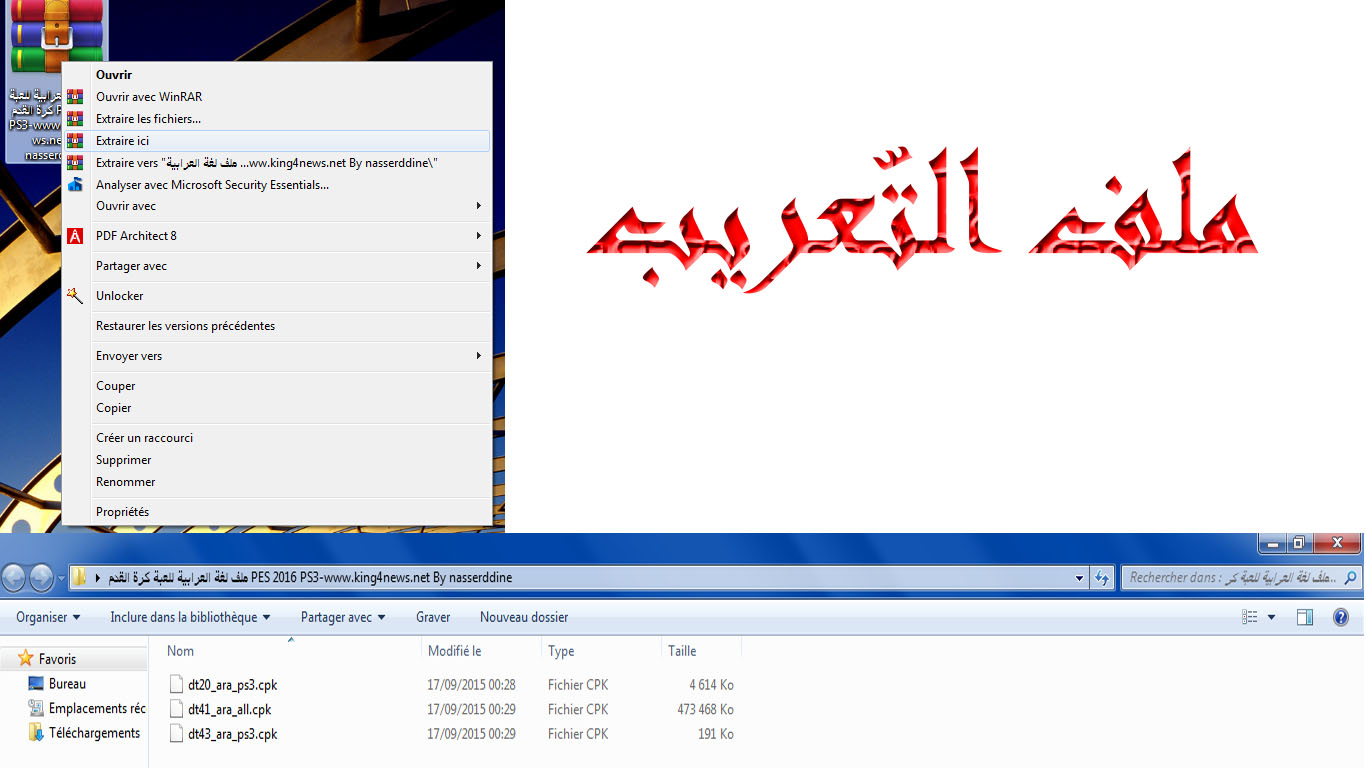Click the refresh icon beside address bar
Screen dimensions: 1366x768
1103,578
